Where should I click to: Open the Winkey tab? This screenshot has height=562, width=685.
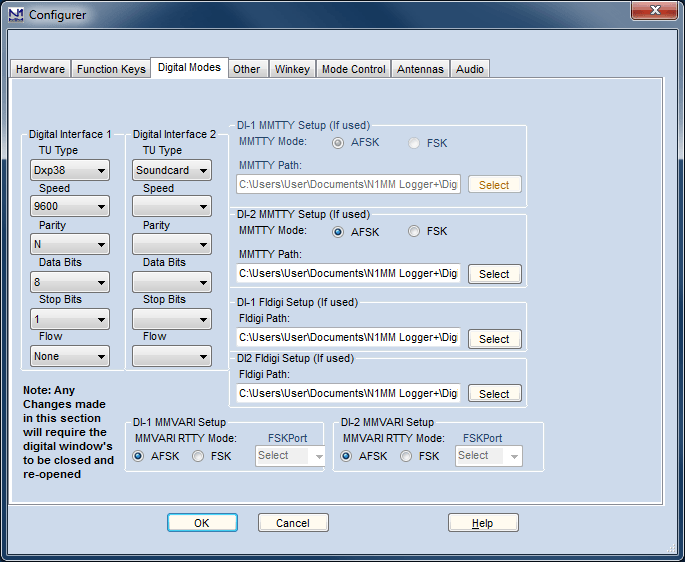[292, 69]
